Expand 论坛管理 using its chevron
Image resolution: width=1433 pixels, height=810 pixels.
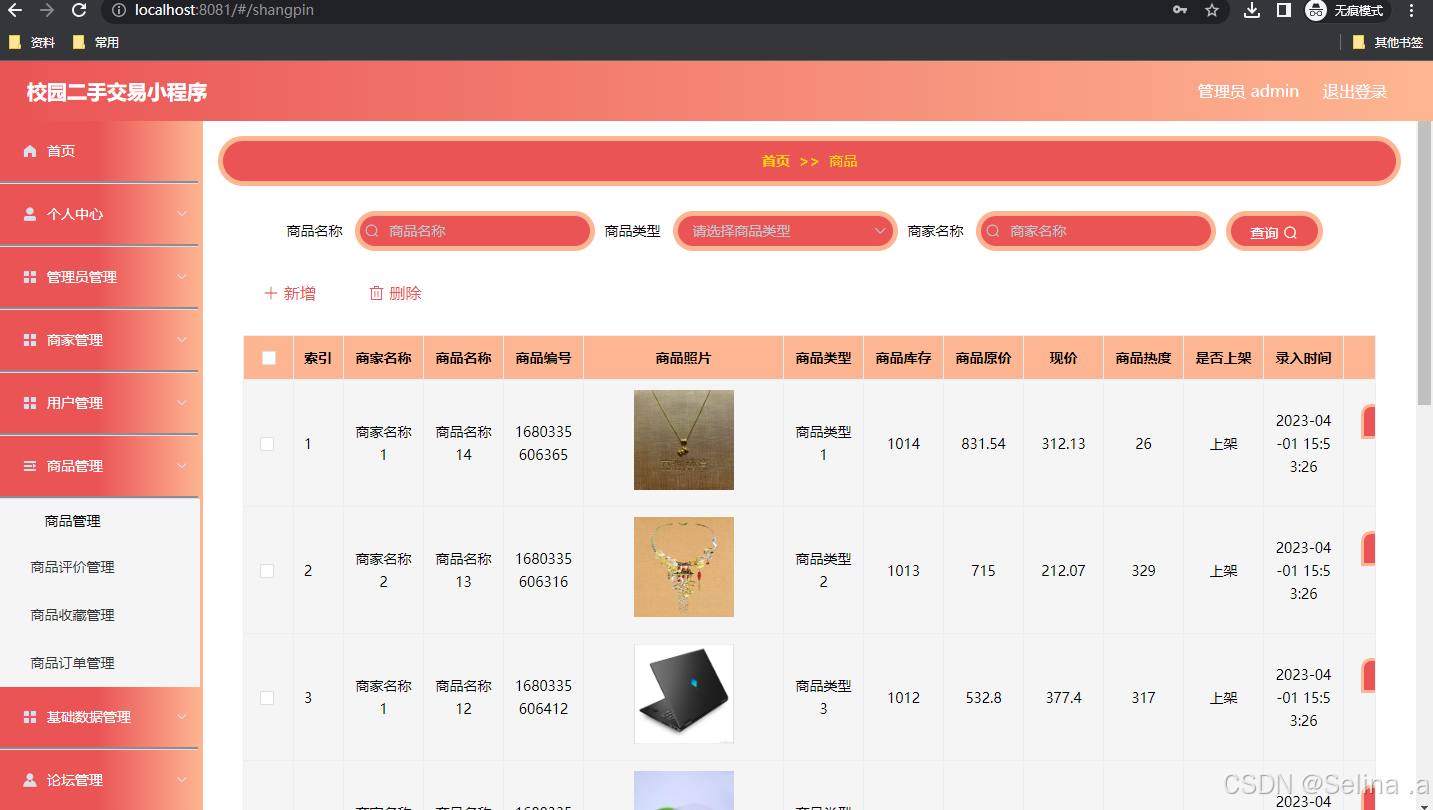pos(182,780)
